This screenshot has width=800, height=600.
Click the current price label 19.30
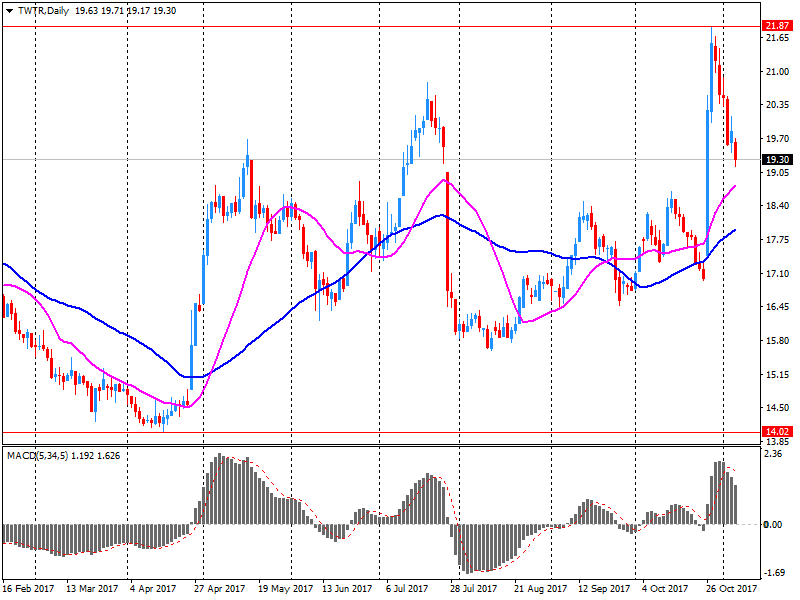pos(777,160)
